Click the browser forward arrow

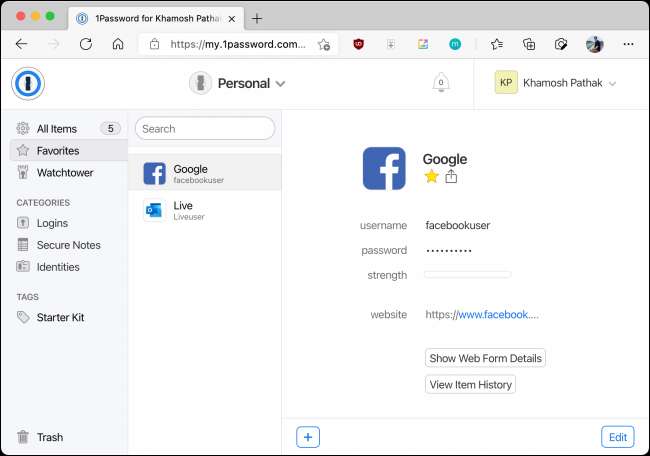tap(53, 44)
